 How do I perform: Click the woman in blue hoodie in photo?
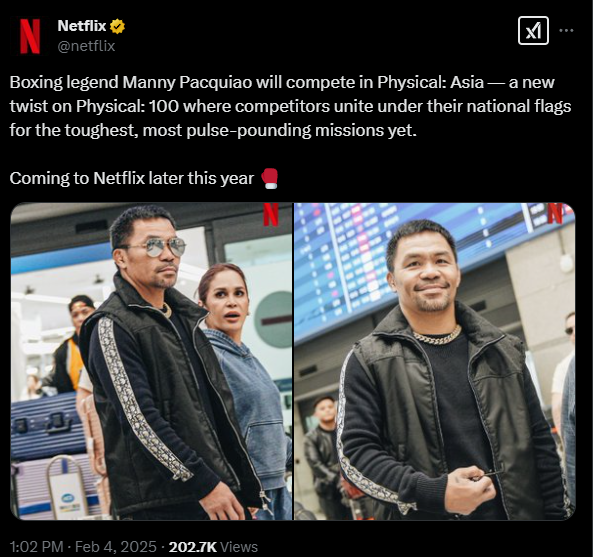point(242,378)
